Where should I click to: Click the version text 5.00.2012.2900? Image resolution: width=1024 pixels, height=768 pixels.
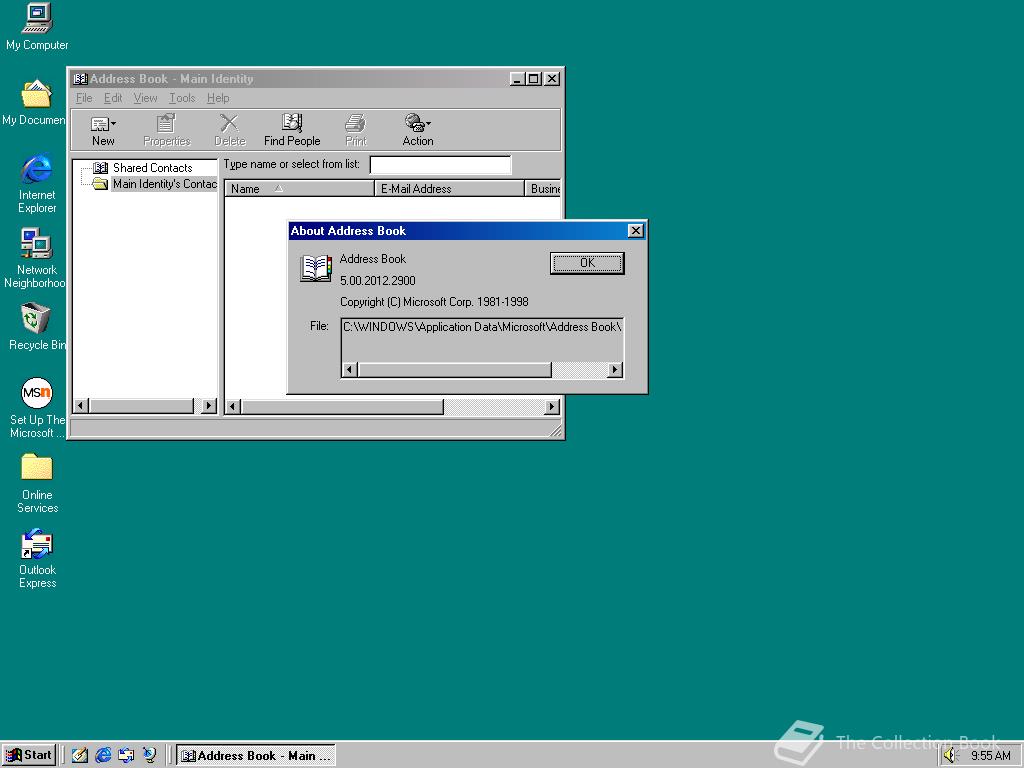(x=377, y=281)
